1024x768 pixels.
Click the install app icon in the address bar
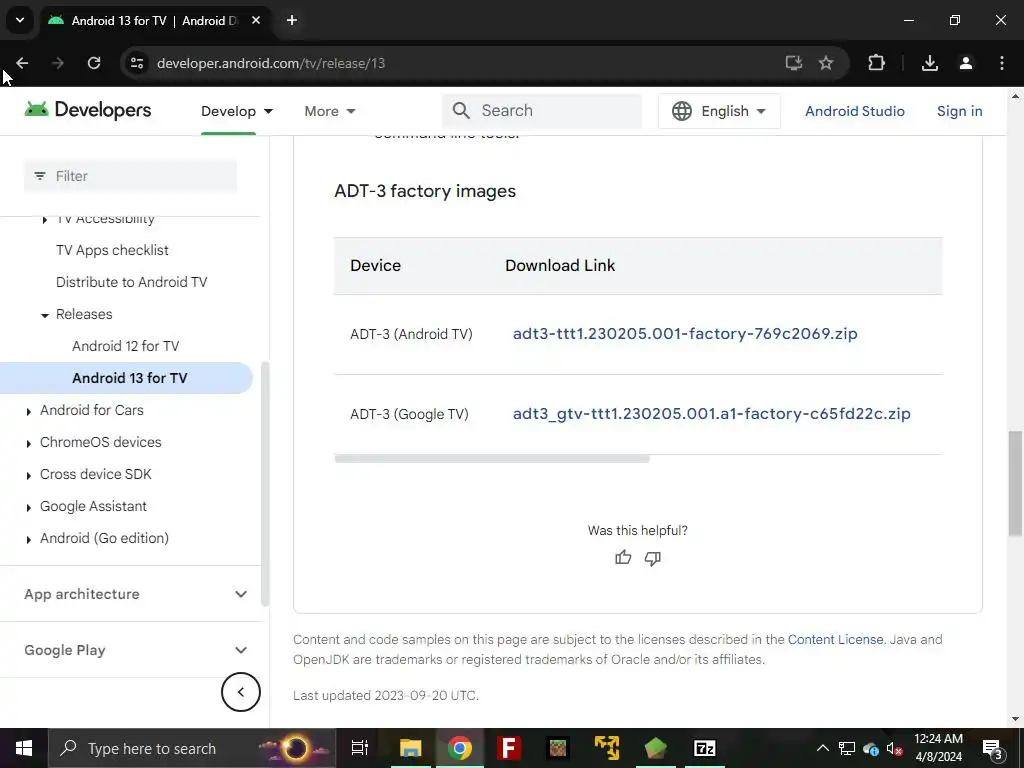pyautogui.click(x=793, y=63)
